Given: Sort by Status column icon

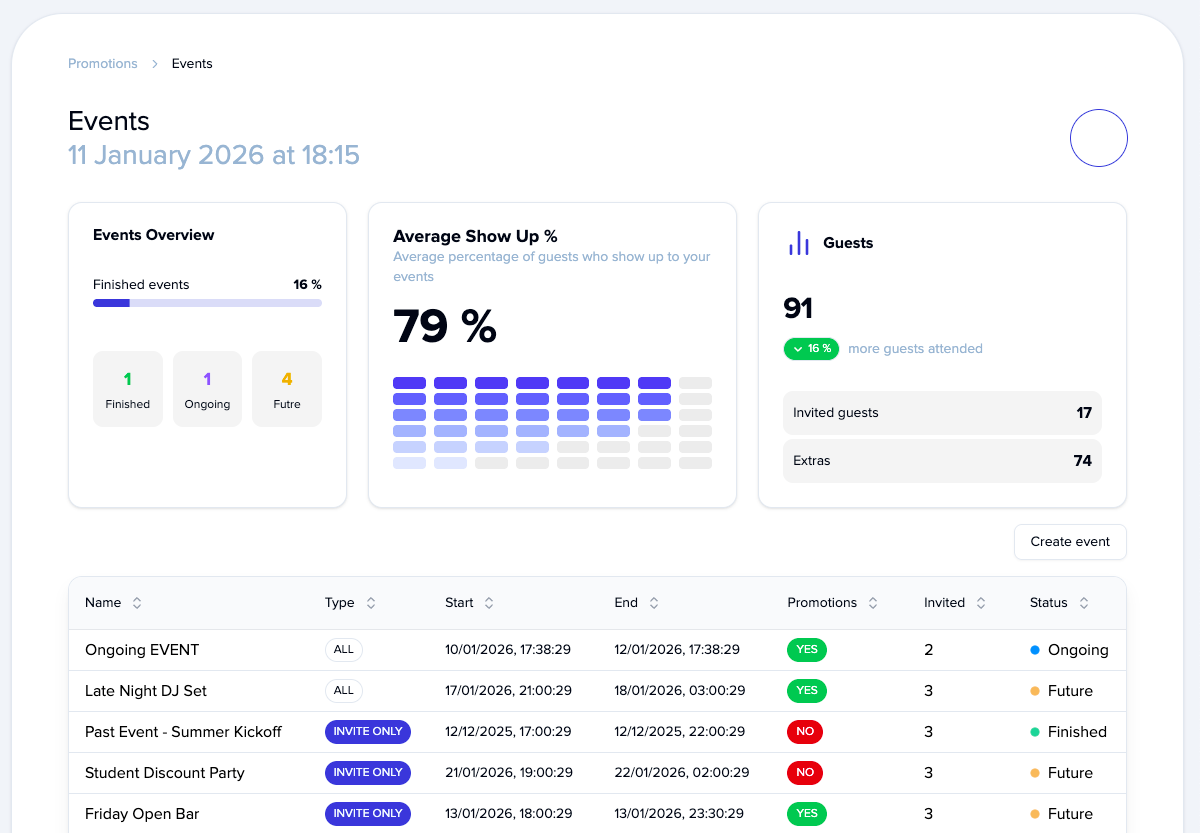Looking at the screenshot, I should (x=1084, y=603).
